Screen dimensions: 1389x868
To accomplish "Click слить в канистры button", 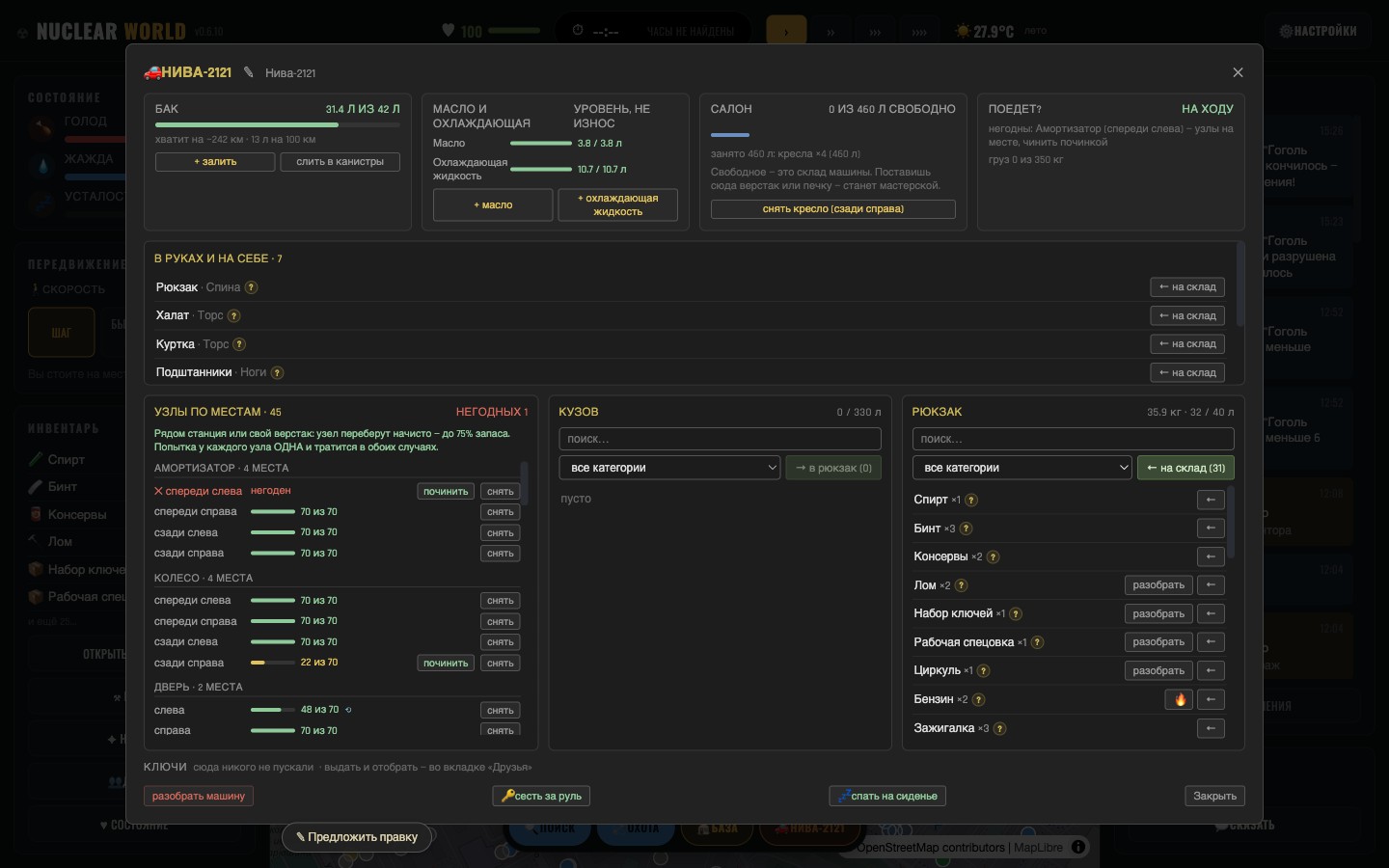I will coord(340,162).
